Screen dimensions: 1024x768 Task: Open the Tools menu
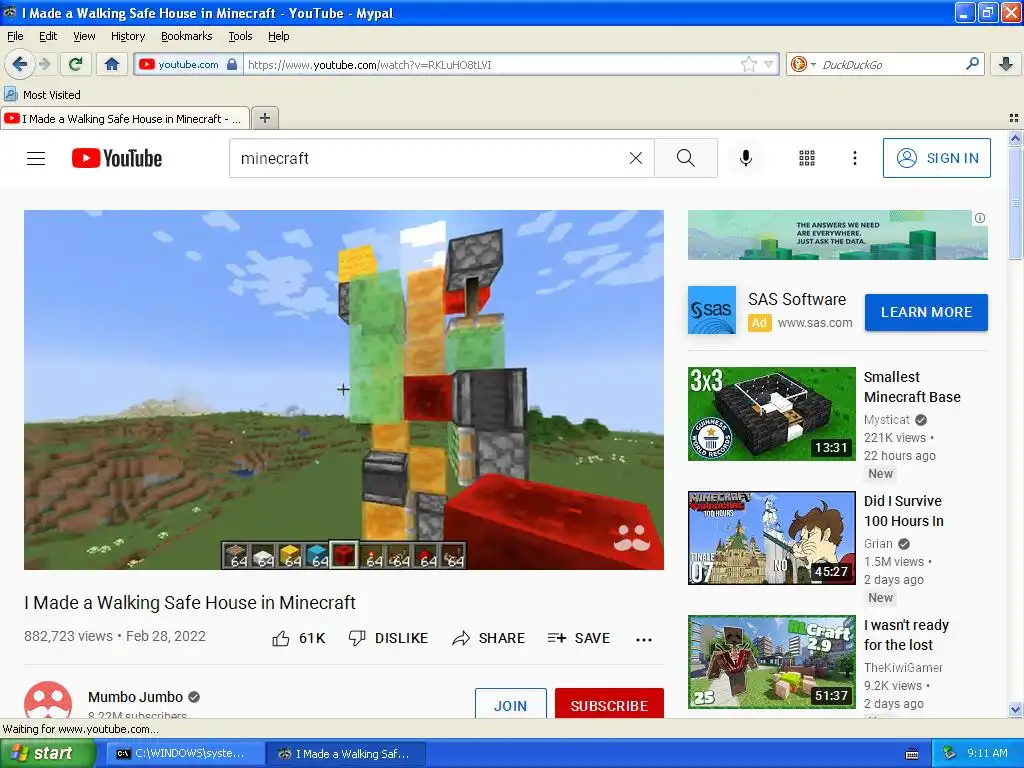coord(240,36)
